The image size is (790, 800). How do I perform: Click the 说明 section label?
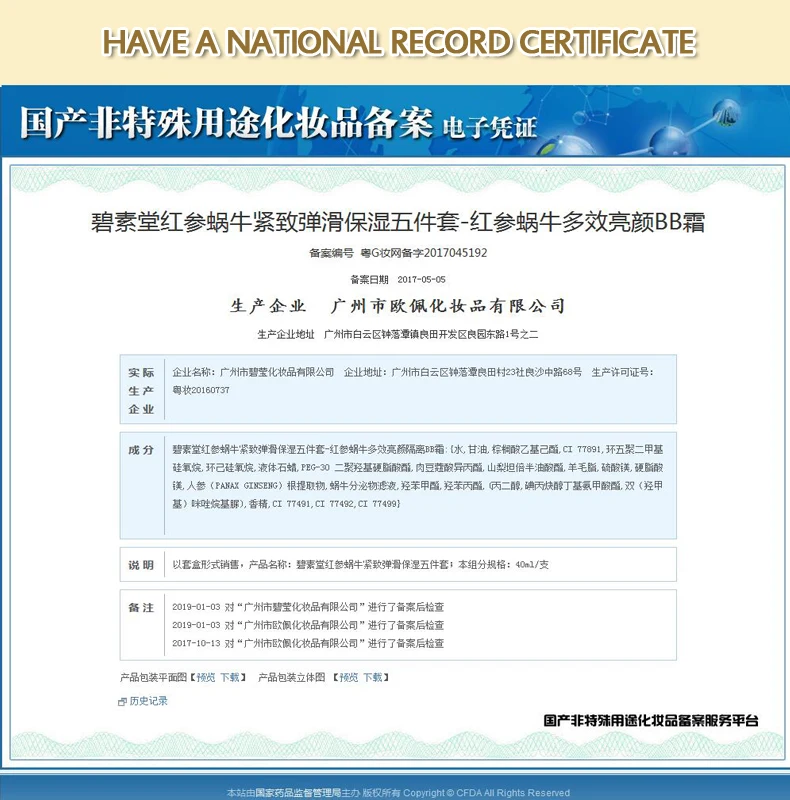[141, 565]
